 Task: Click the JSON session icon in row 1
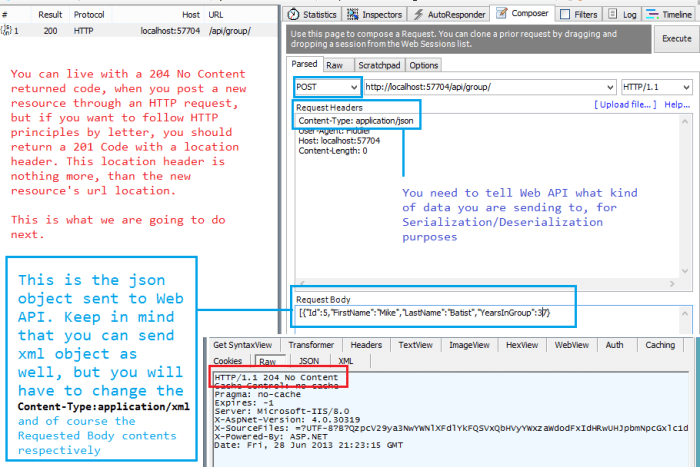[9, 32]
